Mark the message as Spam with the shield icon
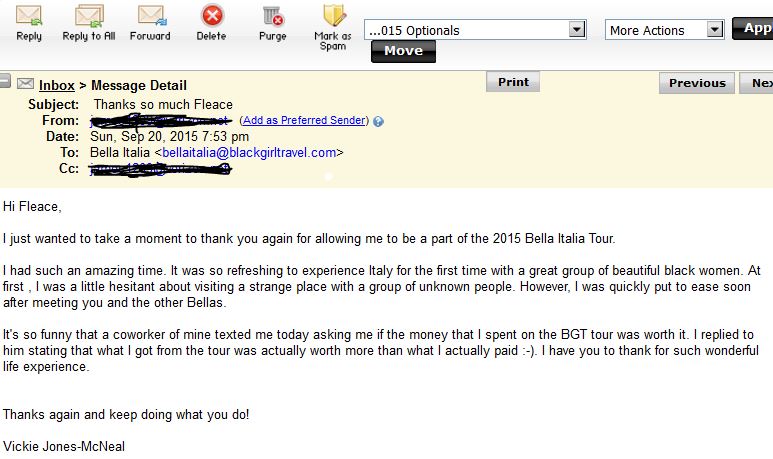773x459 pixels. coord(334,15)
